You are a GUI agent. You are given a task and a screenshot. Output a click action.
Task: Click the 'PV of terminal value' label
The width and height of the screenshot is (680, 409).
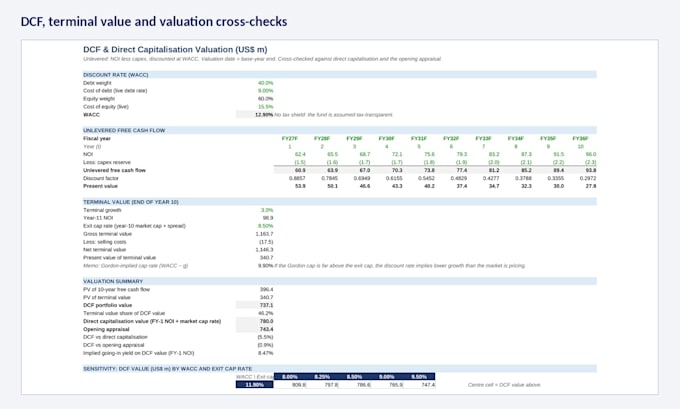(107, 298)
